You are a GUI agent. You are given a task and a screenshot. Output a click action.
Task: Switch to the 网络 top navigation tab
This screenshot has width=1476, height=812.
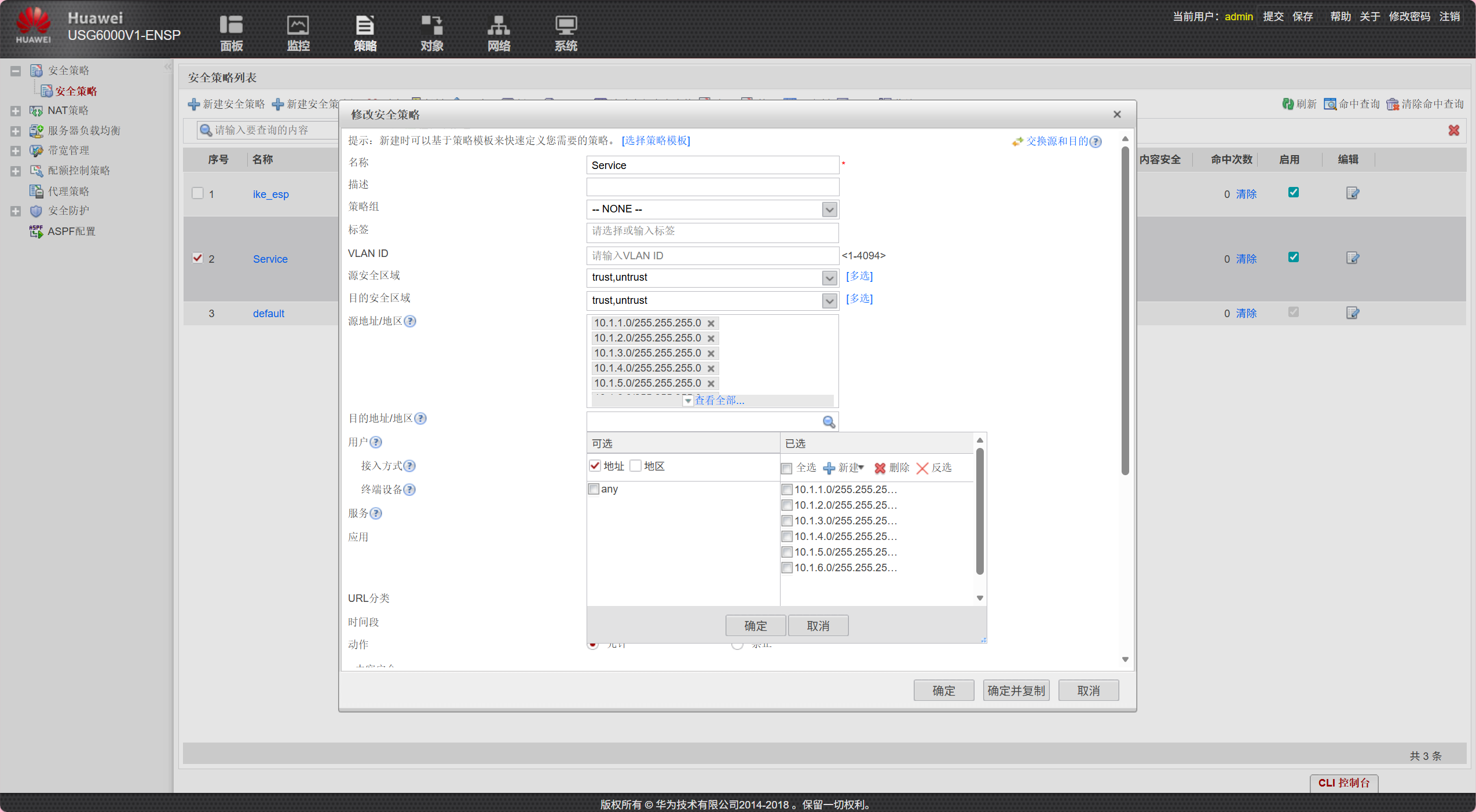[x=498, y=33]
